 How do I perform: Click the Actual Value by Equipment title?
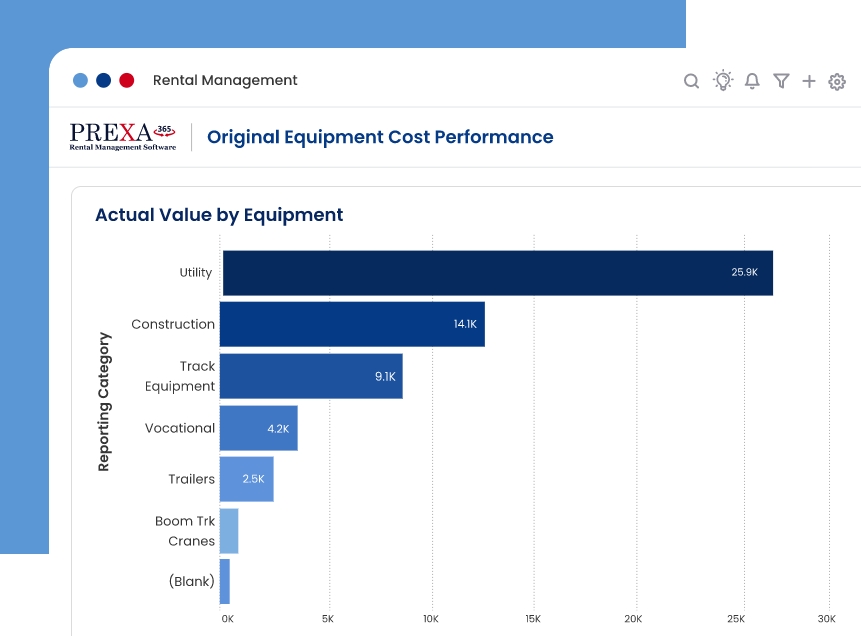click(x=218, y=215)
